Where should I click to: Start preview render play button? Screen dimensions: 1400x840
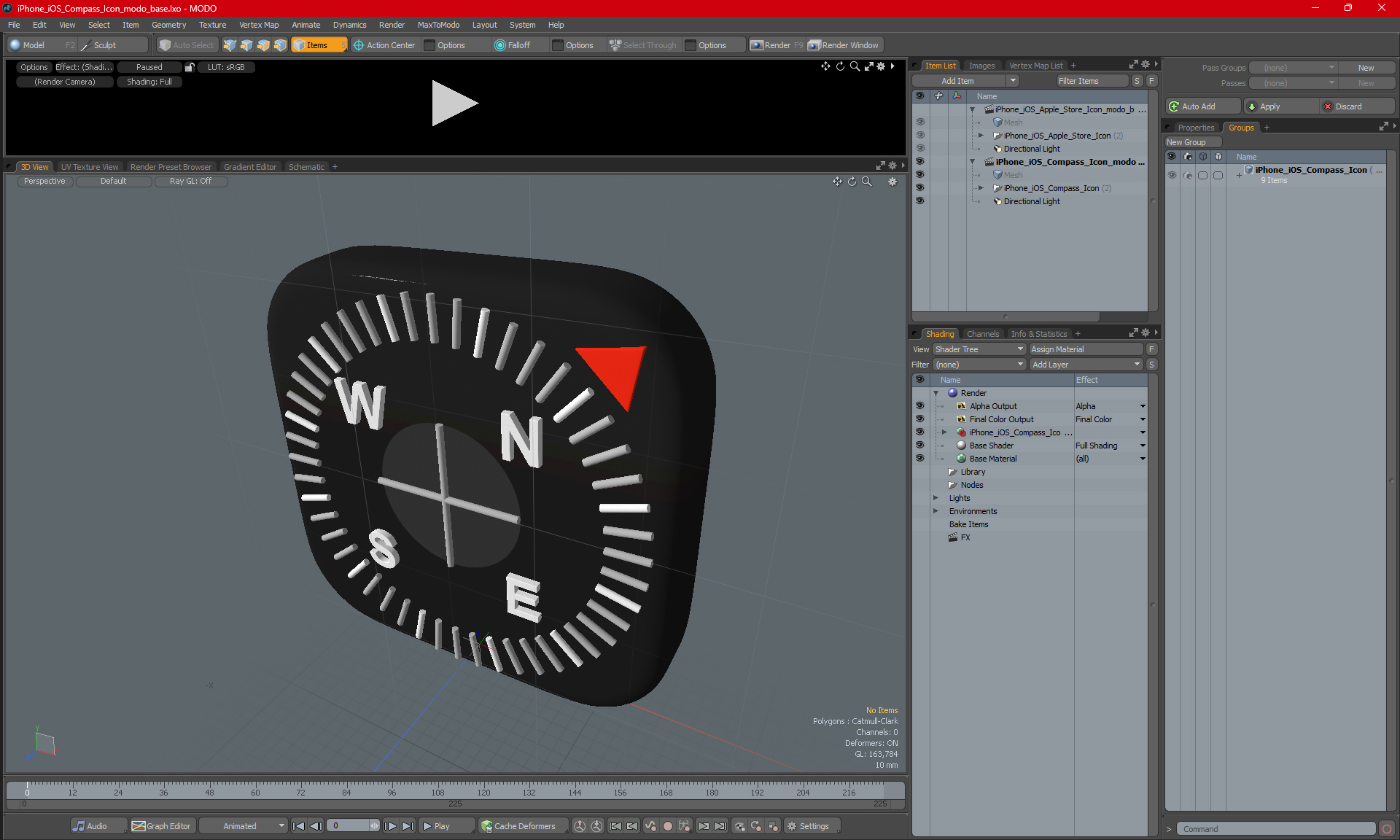coord(454,103)
